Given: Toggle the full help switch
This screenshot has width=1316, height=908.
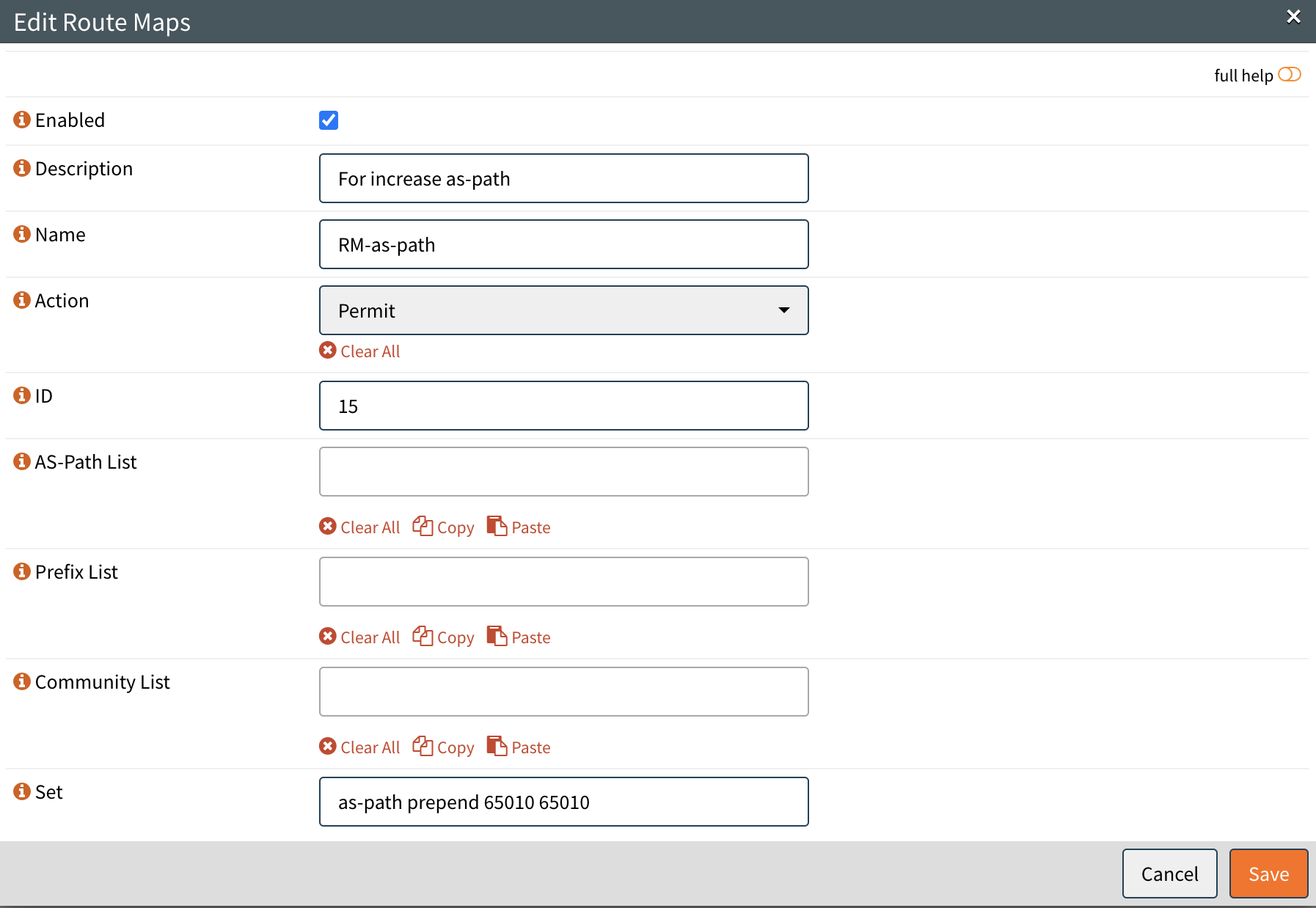Looking at the screenshot, I should 1290,75.
